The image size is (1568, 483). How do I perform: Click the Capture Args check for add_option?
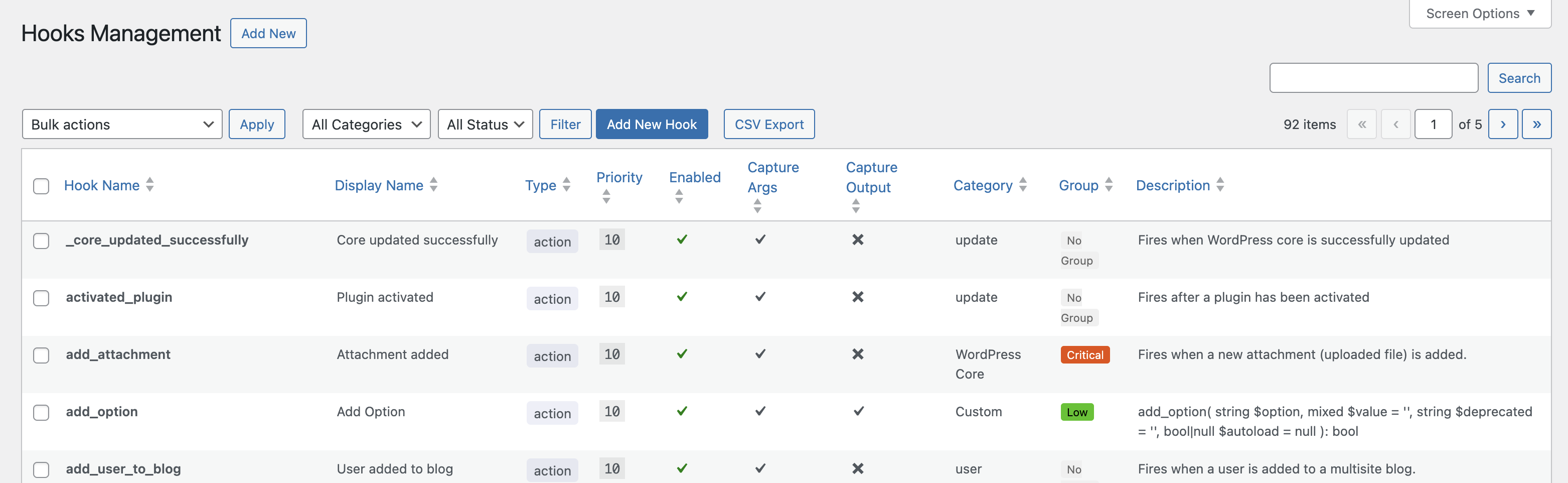click(x=759, y=411)
